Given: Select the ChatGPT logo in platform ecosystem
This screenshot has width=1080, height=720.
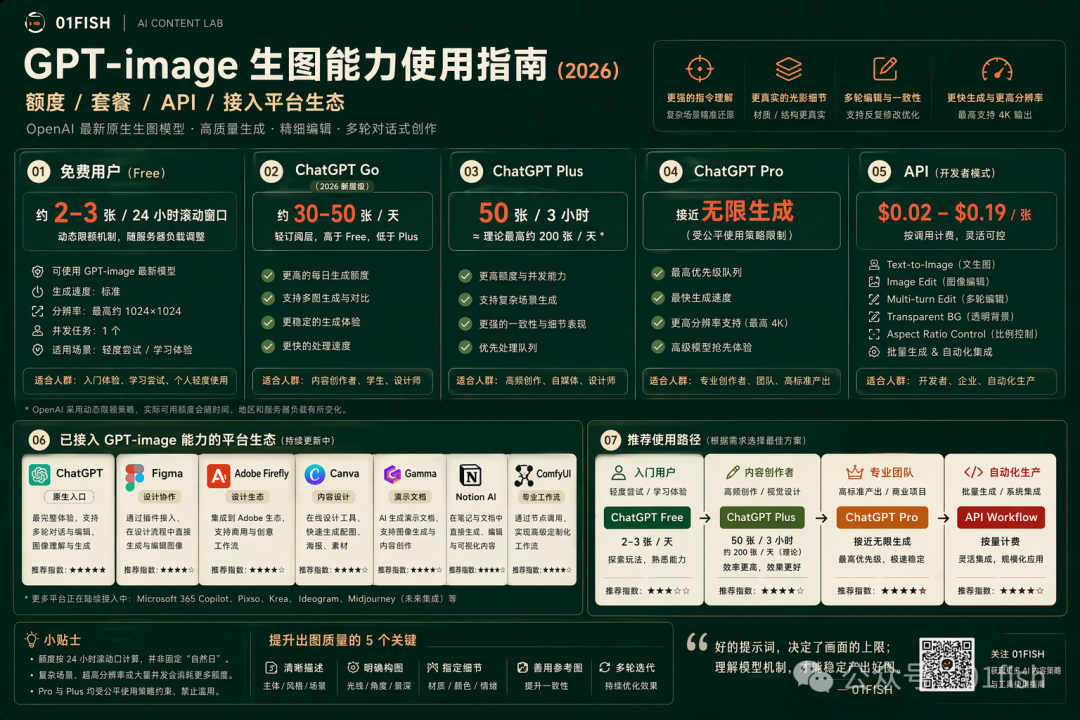Looking at the screenshot, I should coord(40,474).
